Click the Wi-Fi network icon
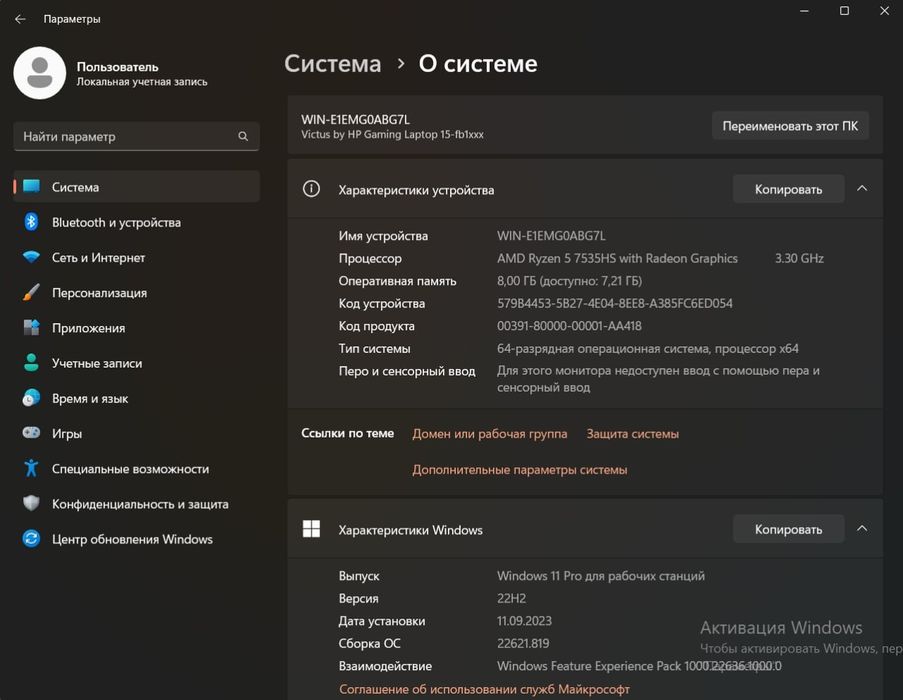The height and width of the screenshot is (700, 903). tap(31, 257)
